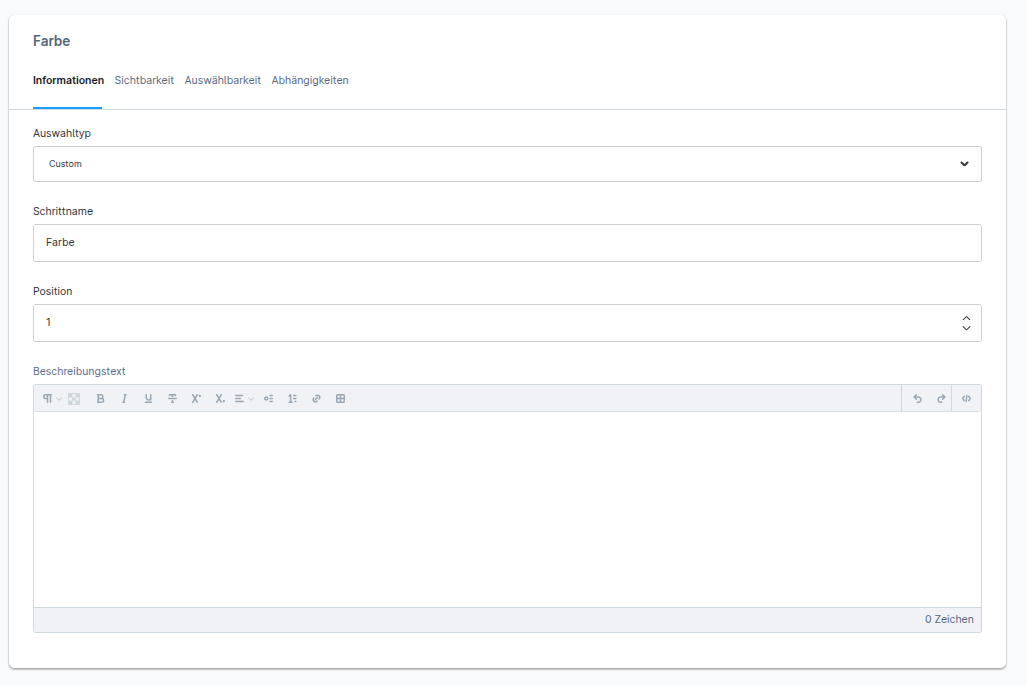Toggle italic formatting
The height and width of the screenshot is (685, 1027).
click(x=124, y=399)
